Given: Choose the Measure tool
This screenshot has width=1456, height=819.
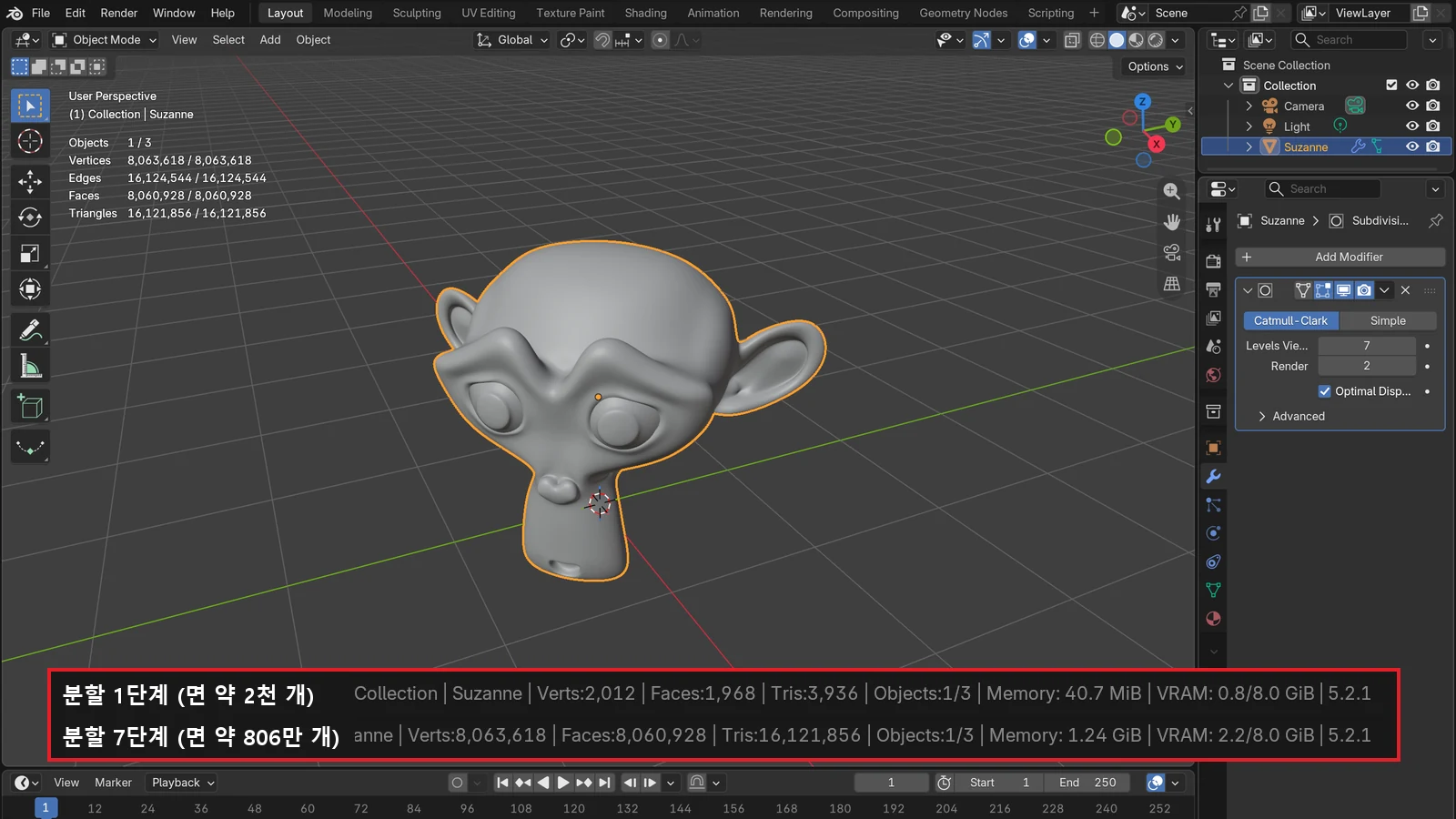Looking at the screenshot, I should (30, 367).
